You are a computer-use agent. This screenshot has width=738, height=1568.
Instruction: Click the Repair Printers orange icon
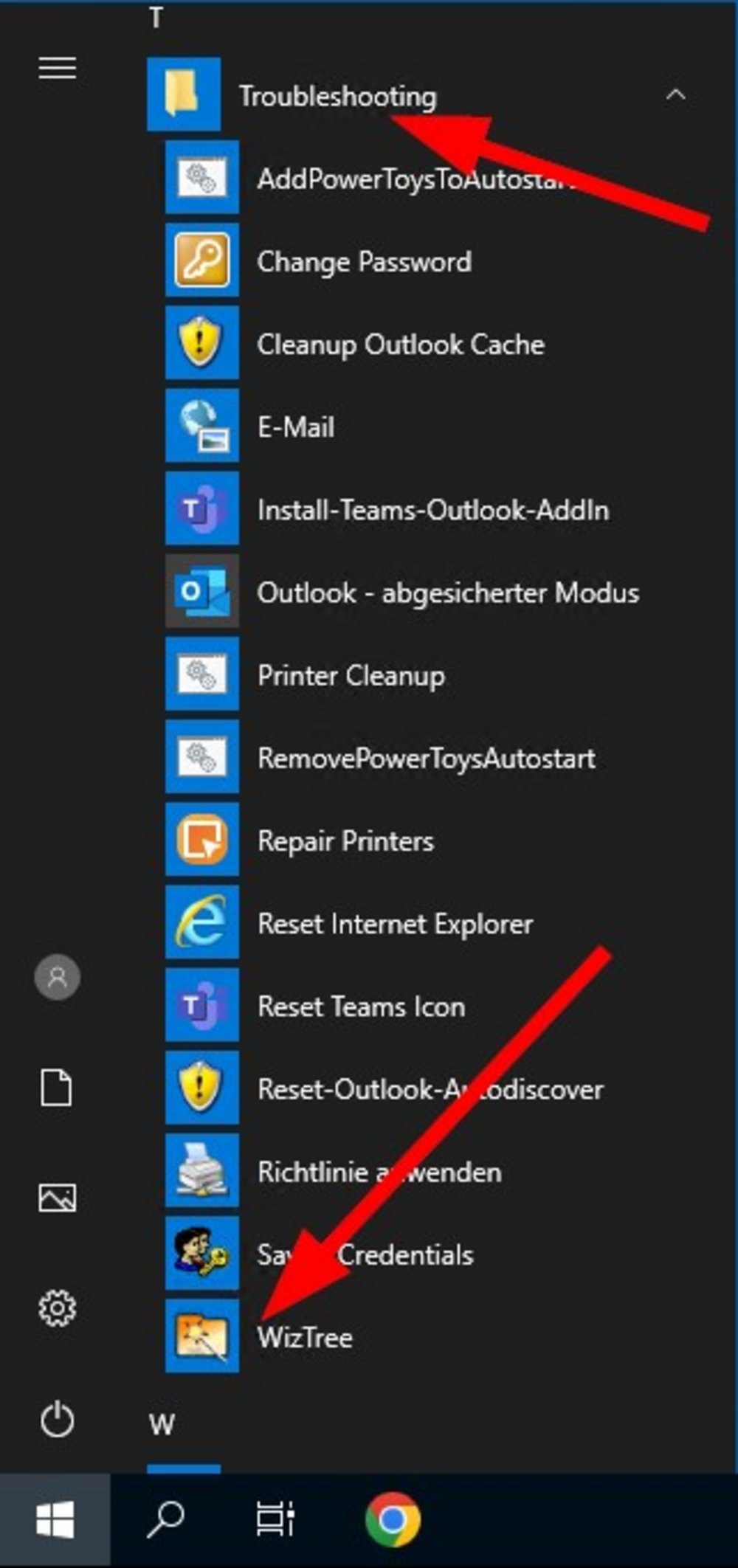point(202,839)
